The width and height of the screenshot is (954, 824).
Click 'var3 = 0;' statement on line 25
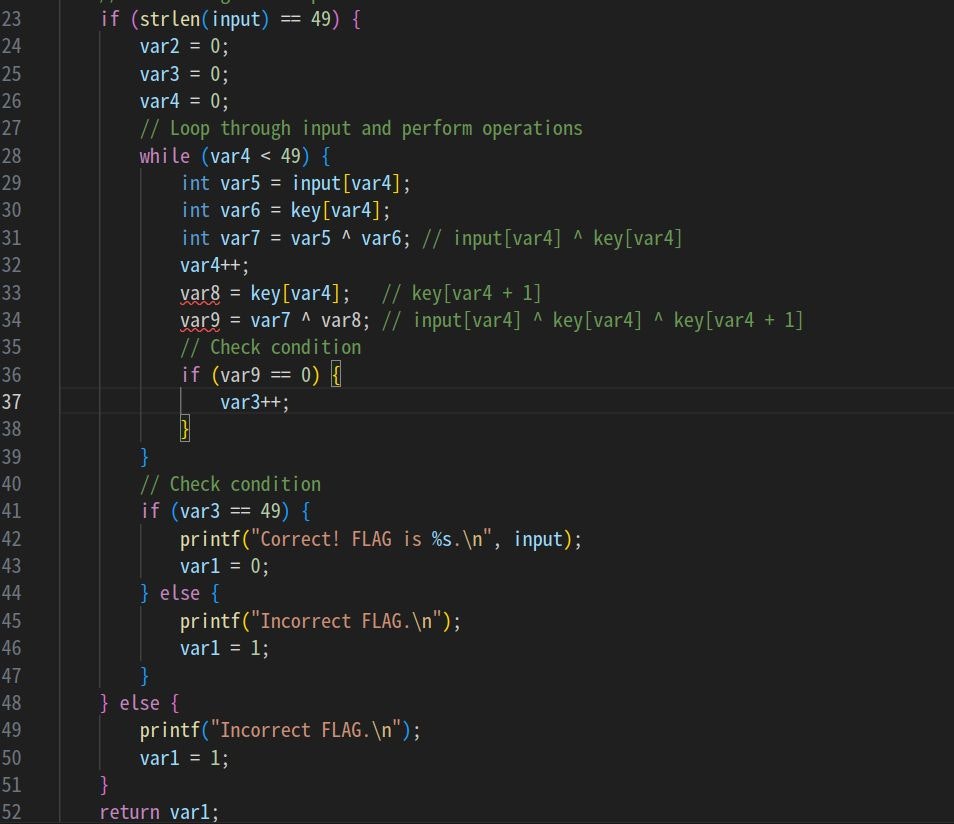[184, 74]
